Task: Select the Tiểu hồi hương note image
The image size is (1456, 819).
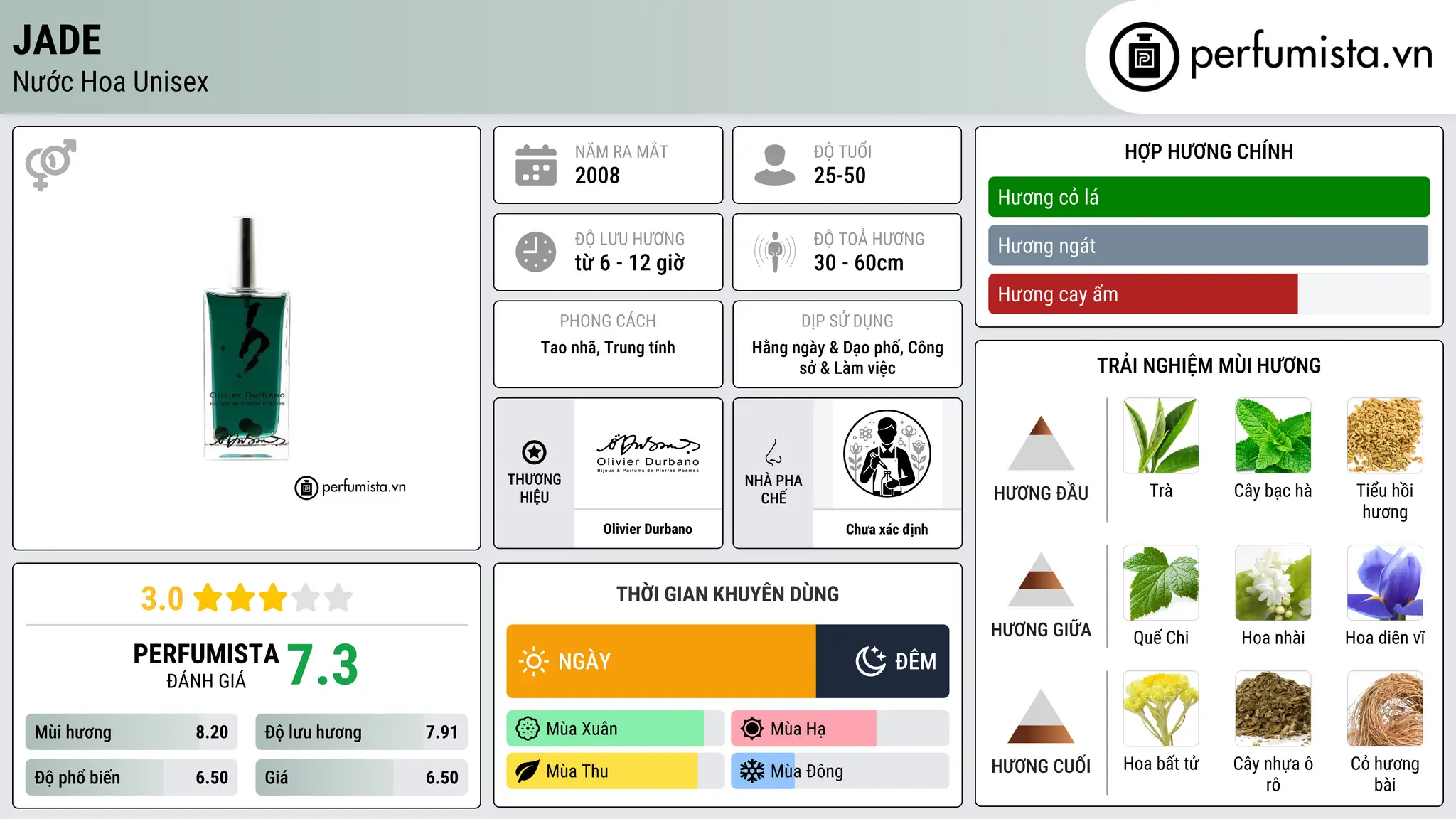Action: (1385, 436)
